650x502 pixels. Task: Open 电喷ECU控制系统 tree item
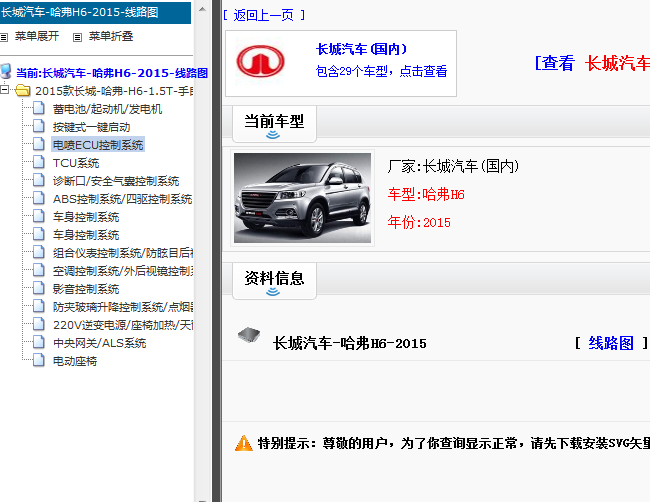click(x=98, y=145)
